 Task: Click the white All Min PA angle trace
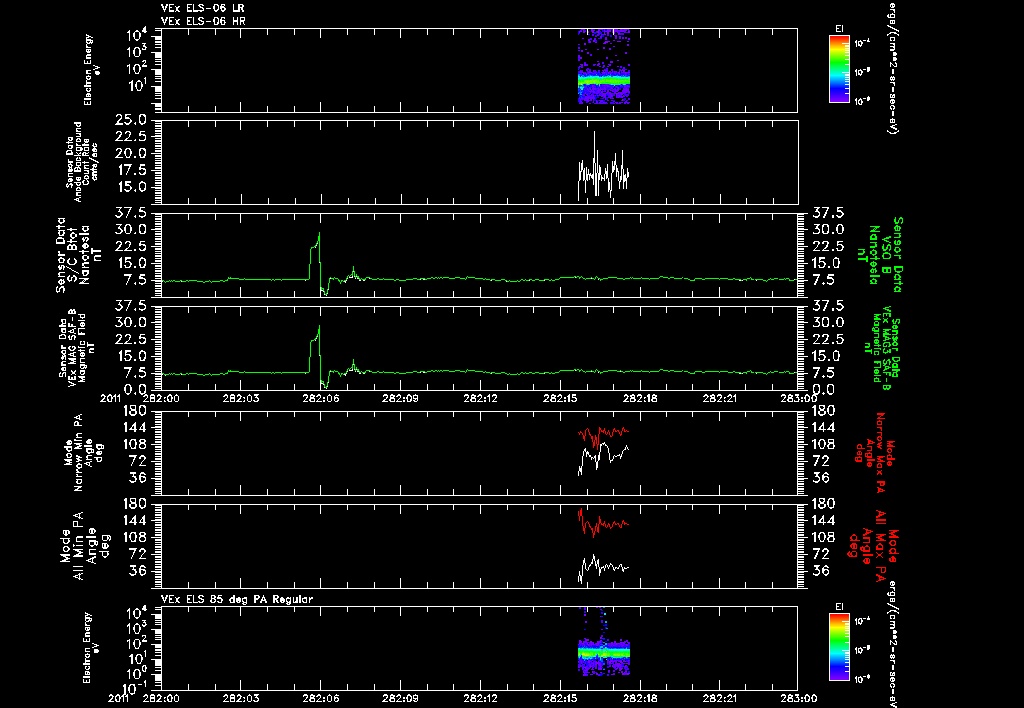pyautogui.click(x=604, y=567)
